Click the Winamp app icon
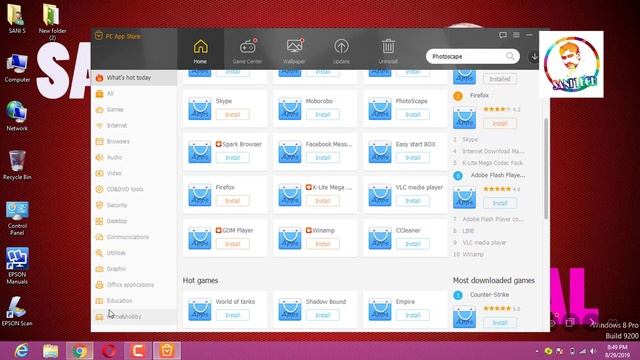 (290, 238)
